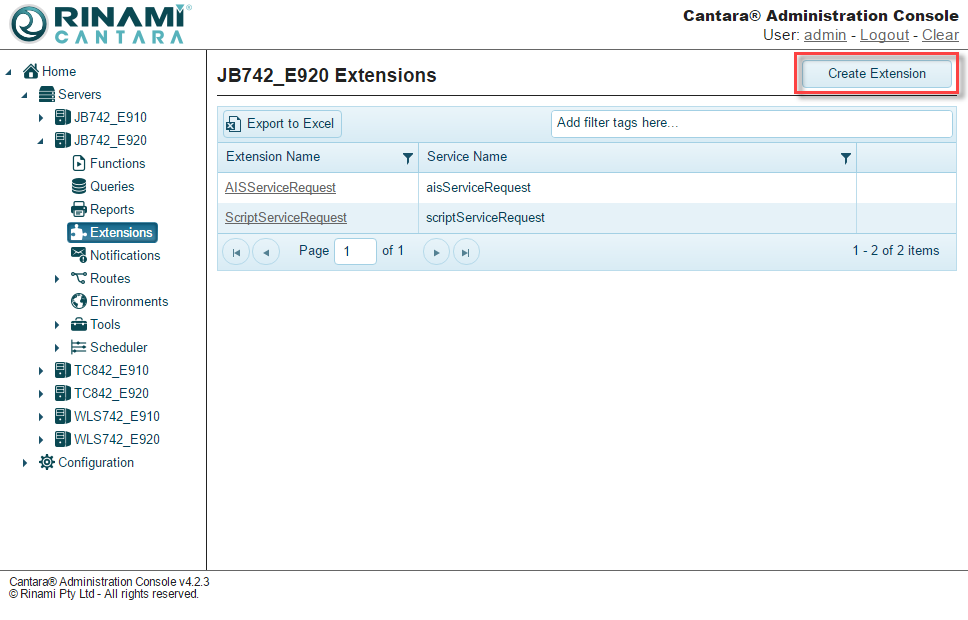Click the Configuration gear icon

47,462
